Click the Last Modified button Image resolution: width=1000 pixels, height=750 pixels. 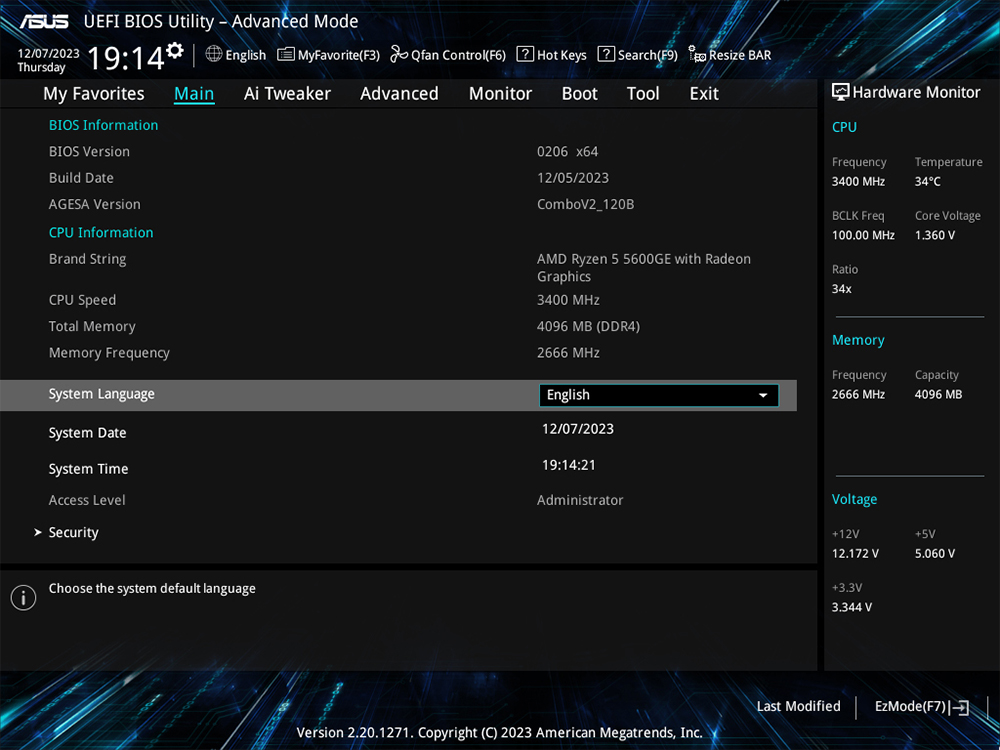[x=798, y=707]
